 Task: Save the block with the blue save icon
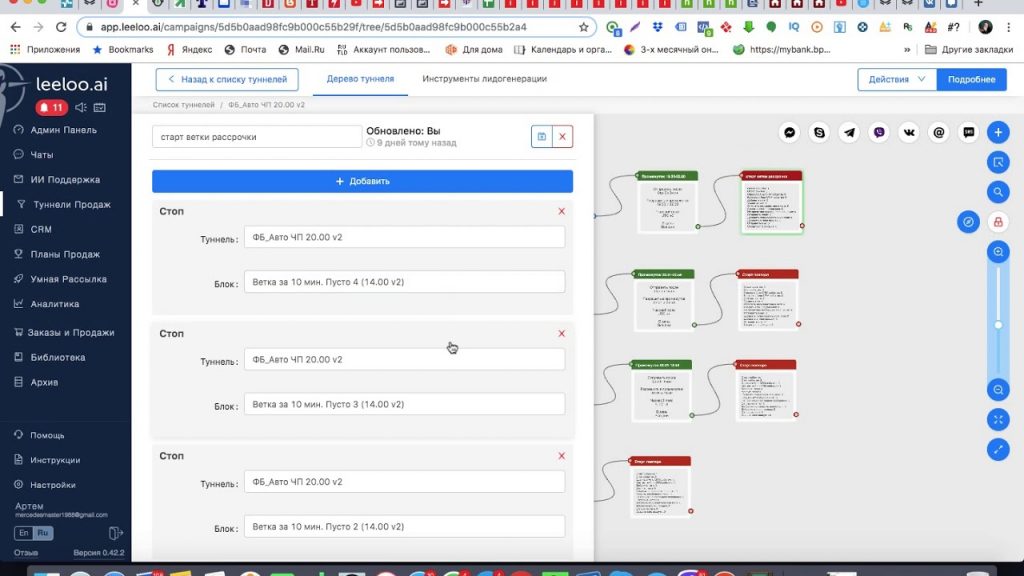point(541,136)
